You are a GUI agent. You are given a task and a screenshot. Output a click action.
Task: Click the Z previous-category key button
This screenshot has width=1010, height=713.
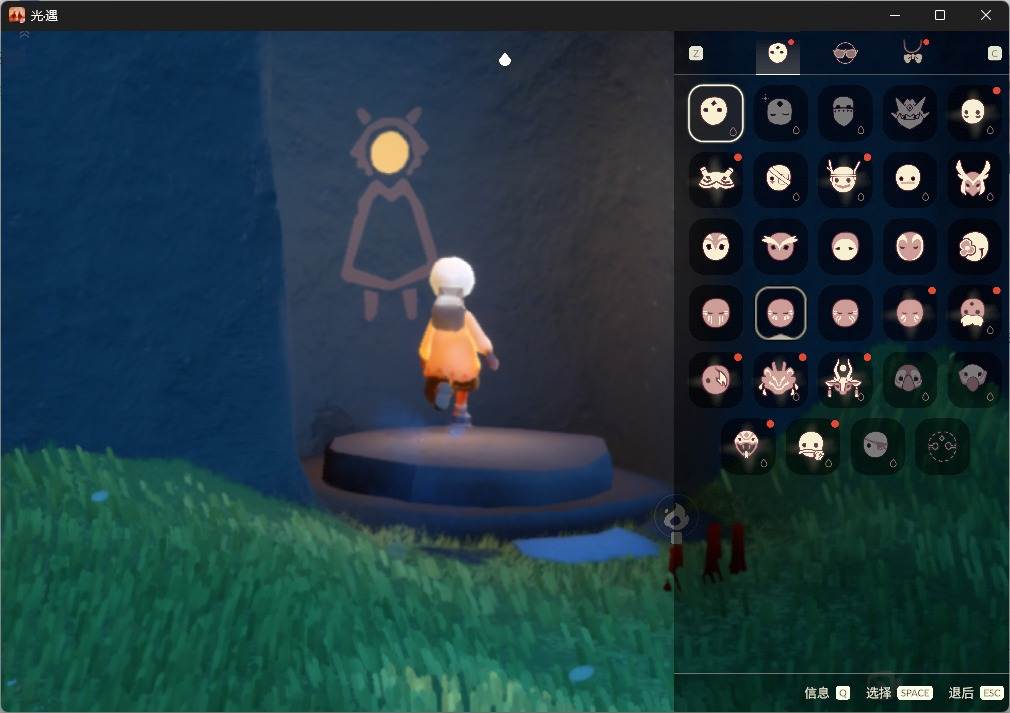pos(696,53)
